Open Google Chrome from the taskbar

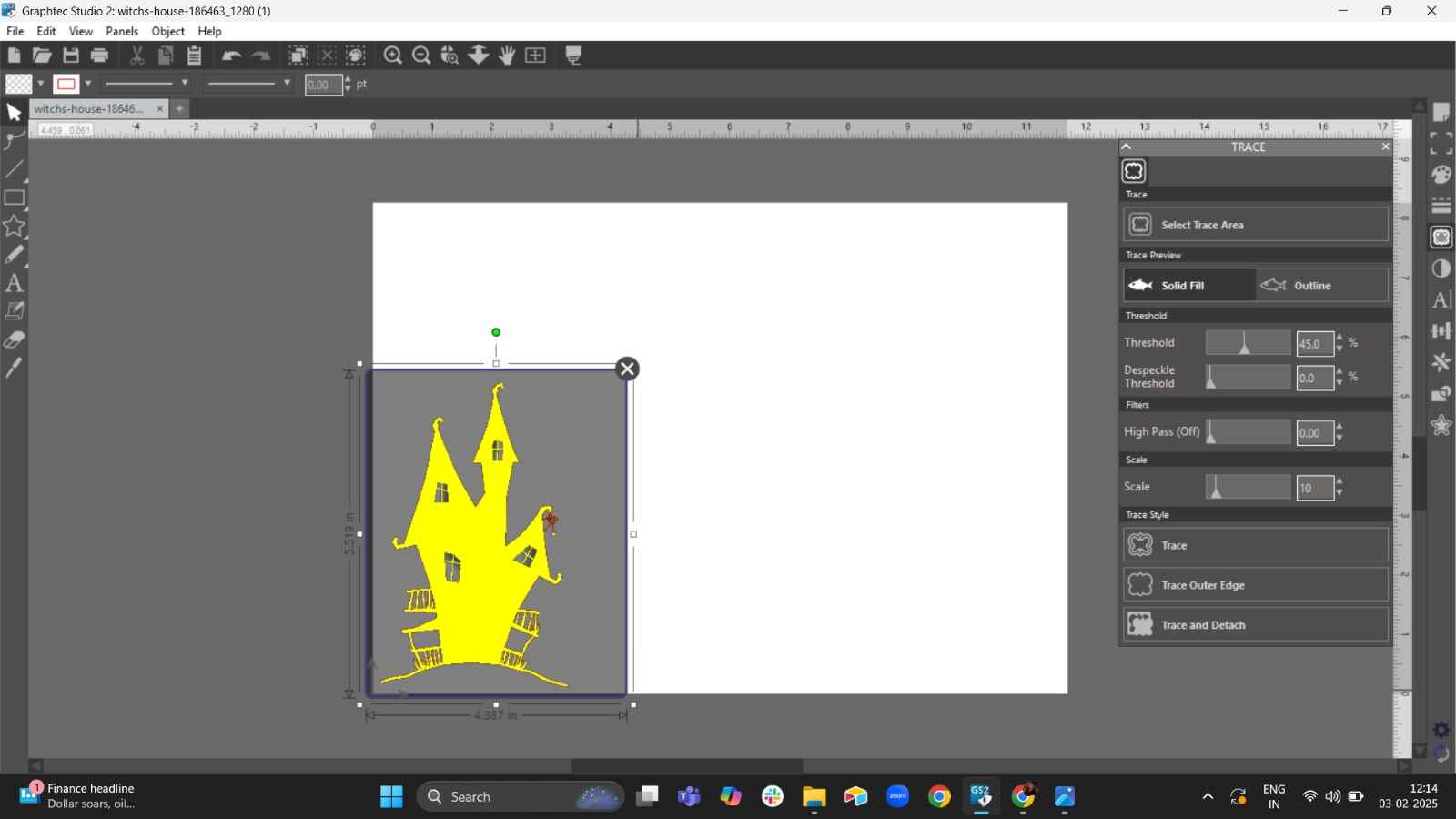[x=939, y=797]
